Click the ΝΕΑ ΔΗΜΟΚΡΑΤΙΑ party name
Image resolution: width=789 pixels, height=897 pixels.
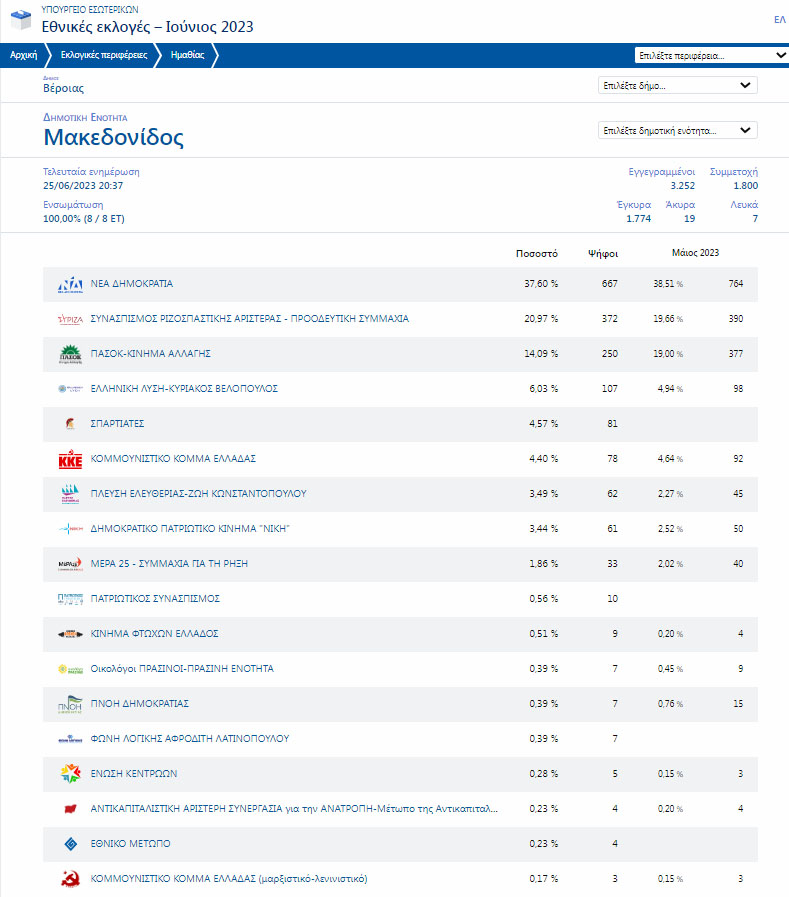click(x=132, y=284)
